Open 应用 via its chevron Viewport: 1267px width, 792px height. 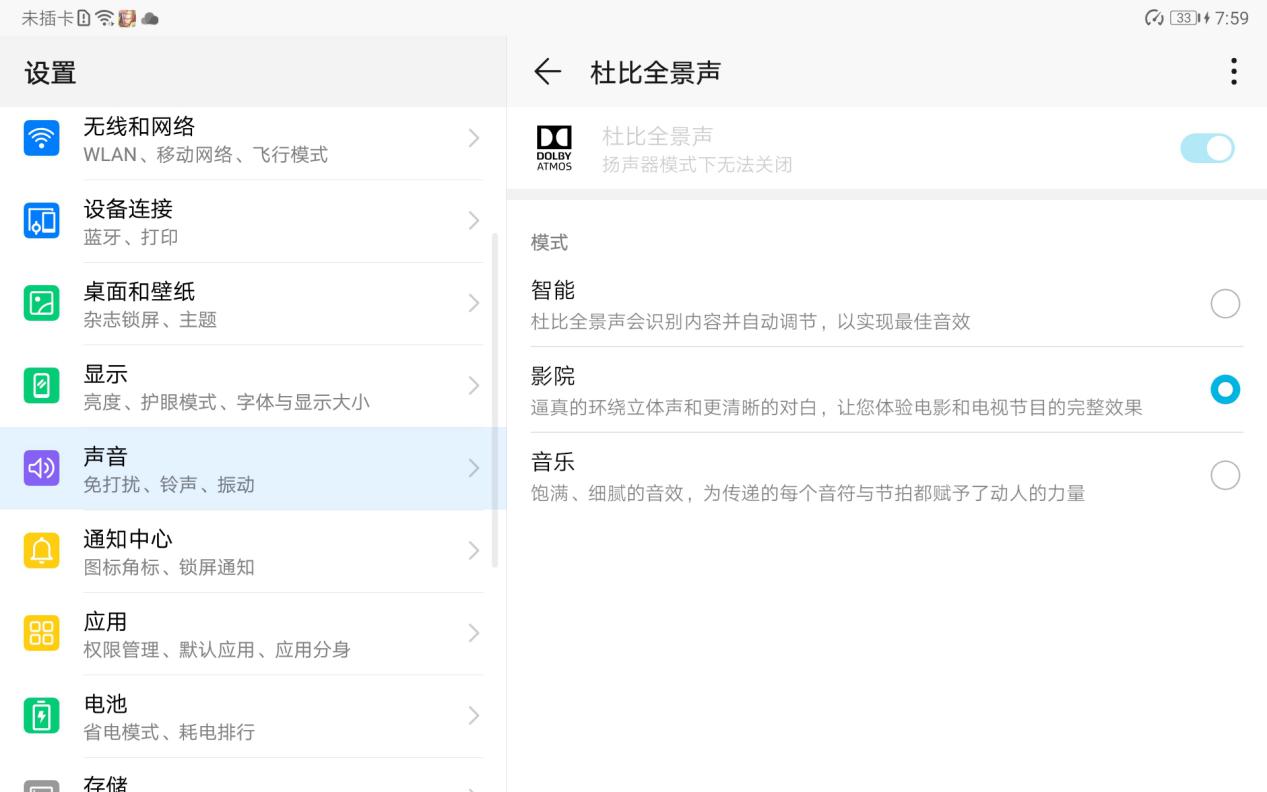474,633
